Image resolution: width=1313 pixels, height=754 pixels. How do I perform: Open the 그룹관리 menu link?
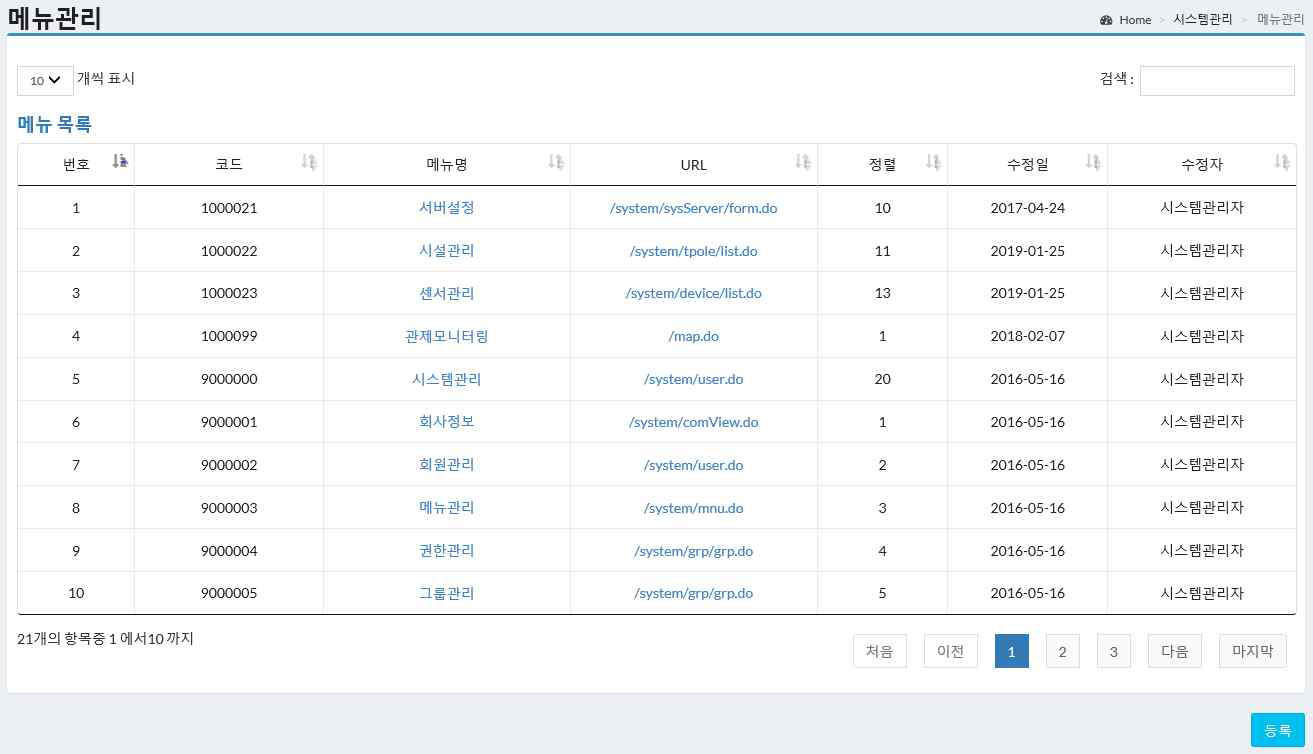tap(447, 594)
